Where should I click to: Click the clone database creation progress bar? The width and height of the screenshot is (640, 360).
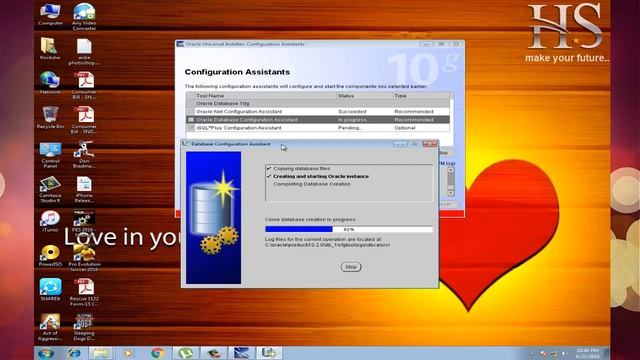coord(349,229)
